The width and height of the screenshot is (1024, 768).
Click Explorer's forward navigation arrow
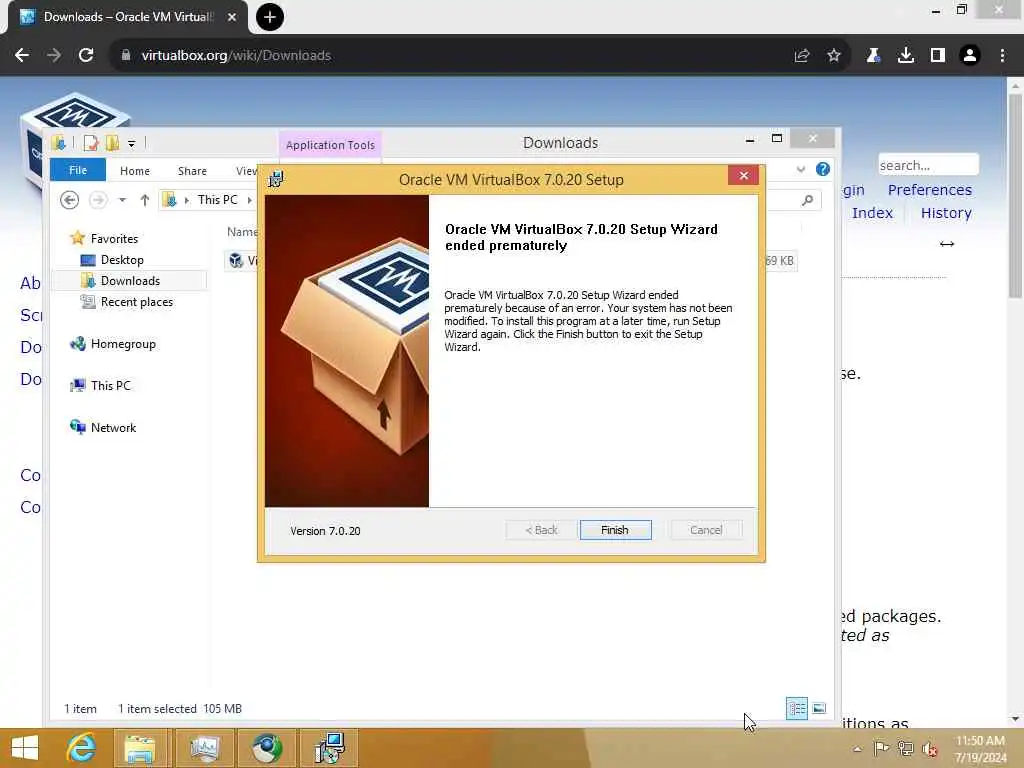point(98,200)
